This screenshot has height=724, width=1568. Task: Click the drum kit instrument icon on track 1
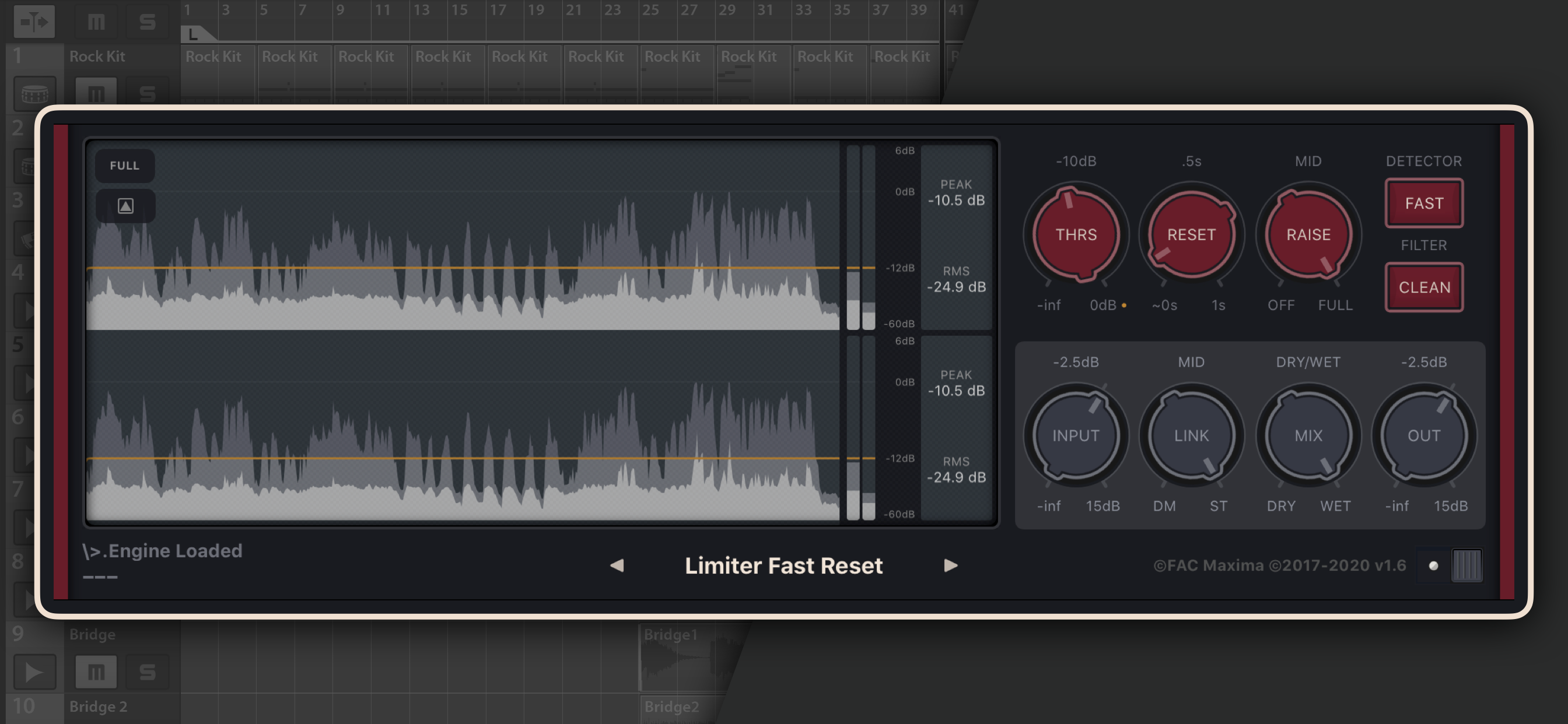[34, 94]
